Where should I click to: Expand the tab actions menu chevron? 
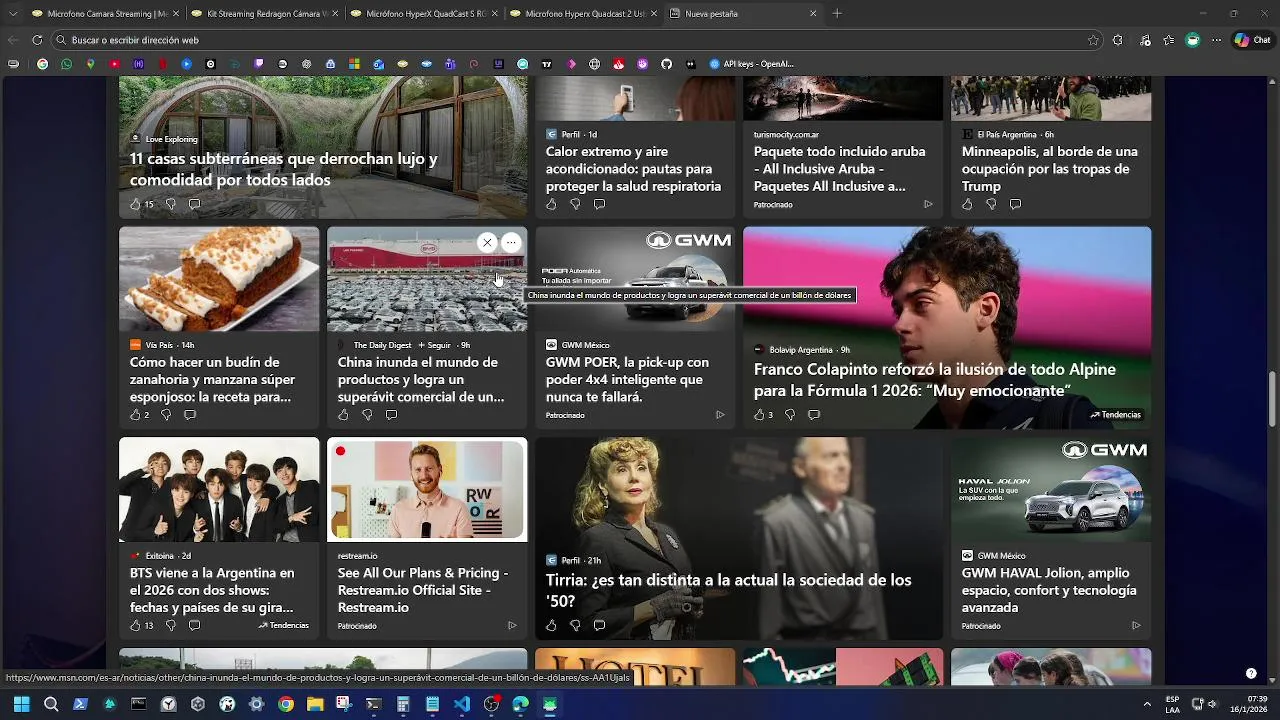(12, 14)
